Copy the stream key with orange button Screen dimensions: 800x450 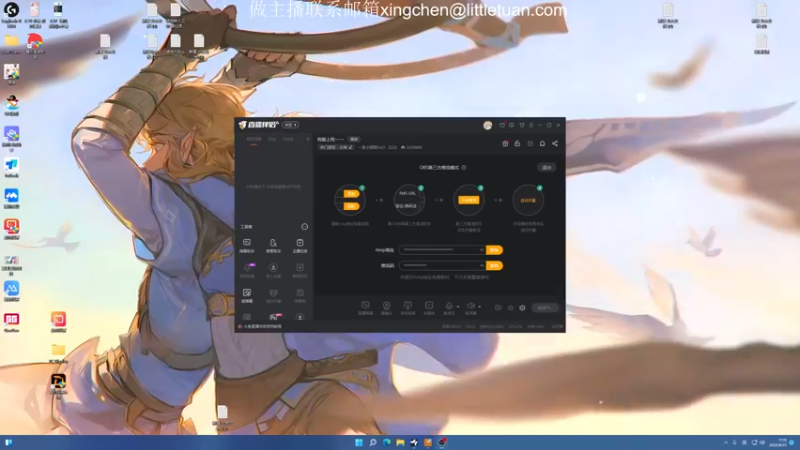[494, 266]
